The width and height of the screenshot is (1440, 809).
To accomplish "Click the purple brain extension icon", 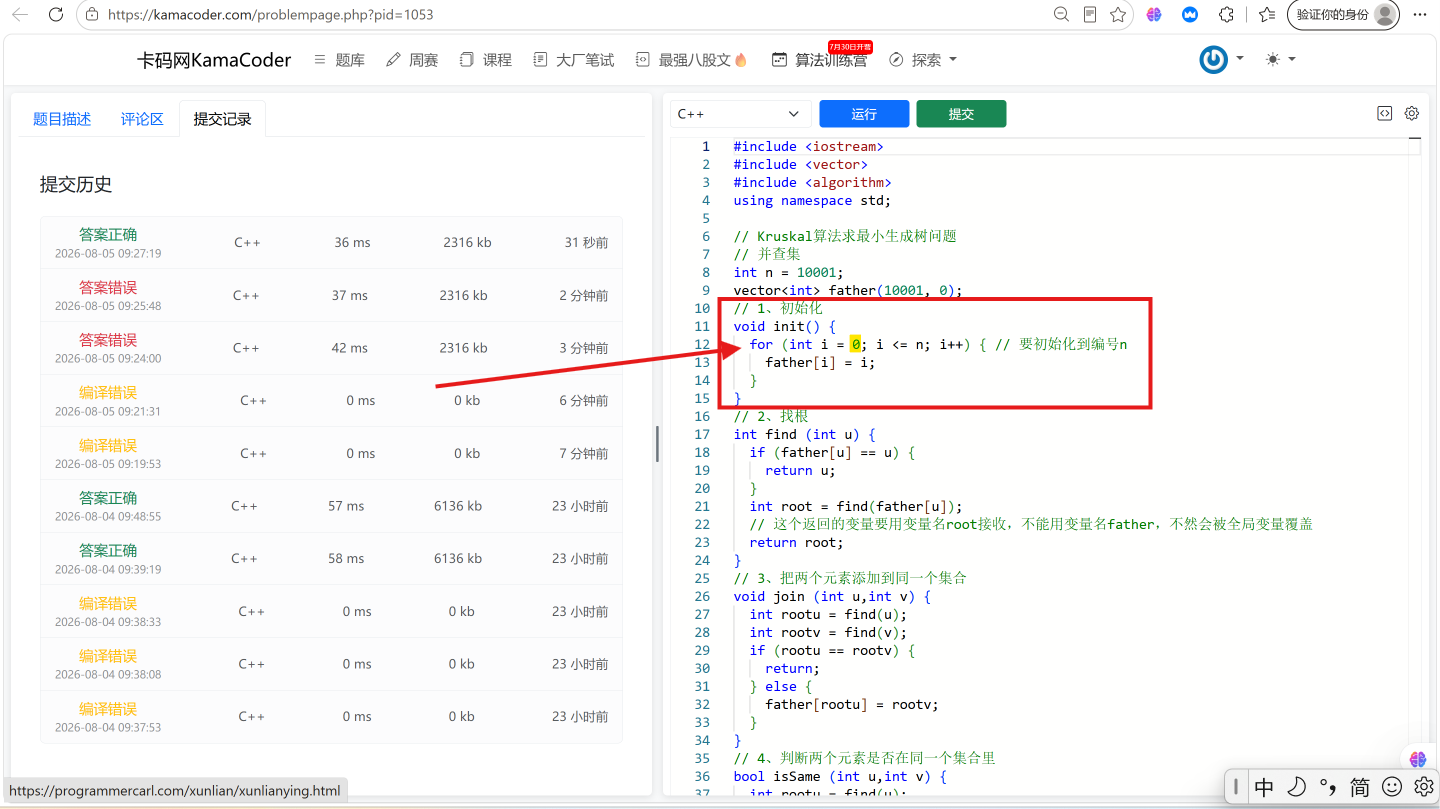I will coord(1154,15).
